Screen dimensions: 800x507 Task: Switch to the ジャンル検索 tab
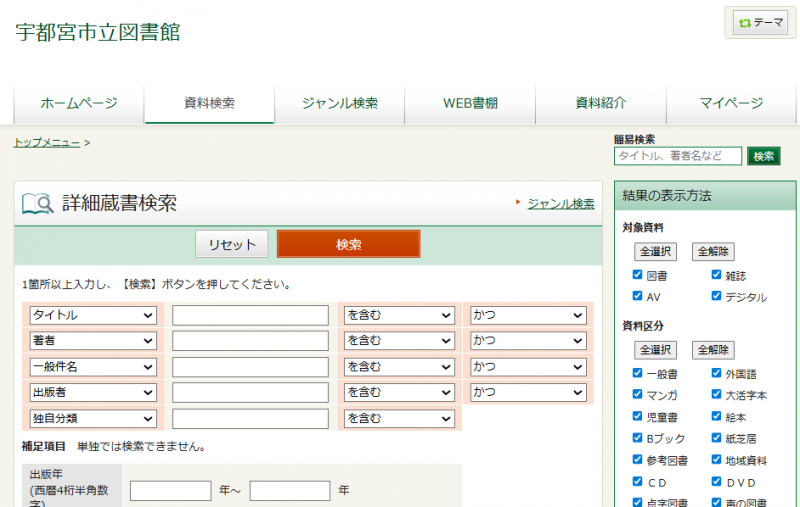point(340,103)
